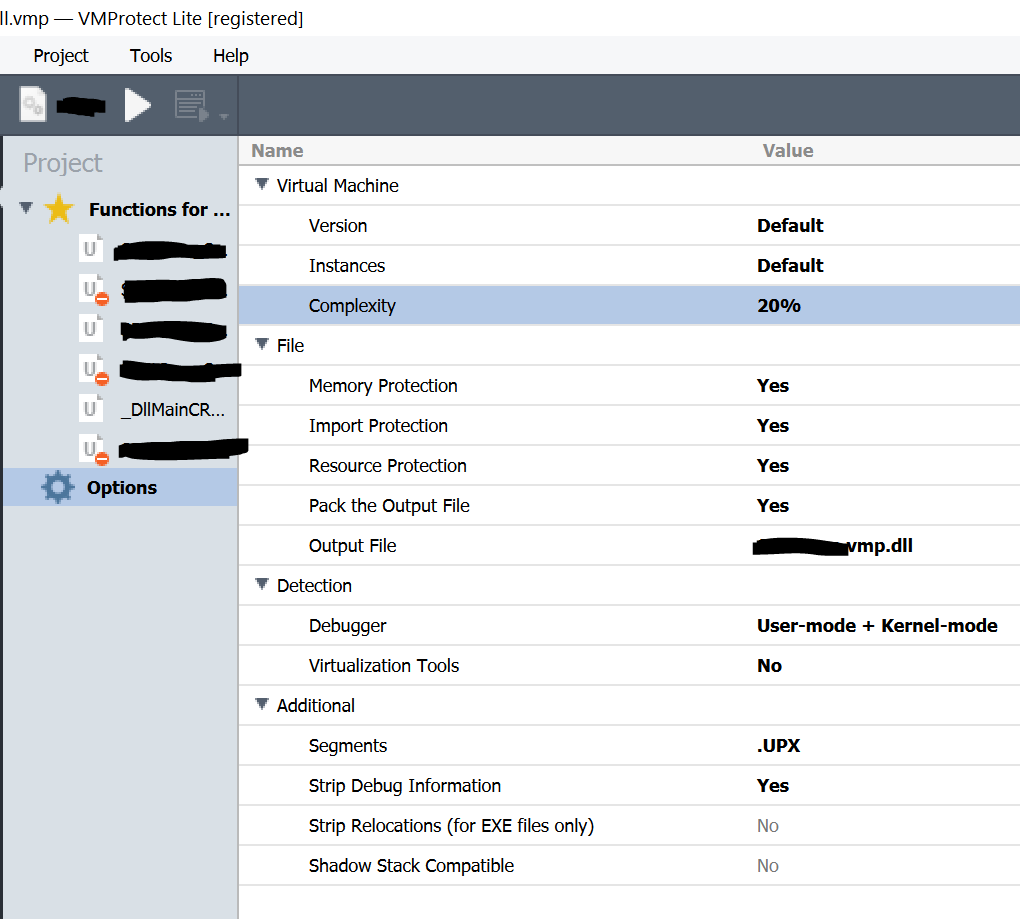Collapse the Additional section

coord(262,704)
